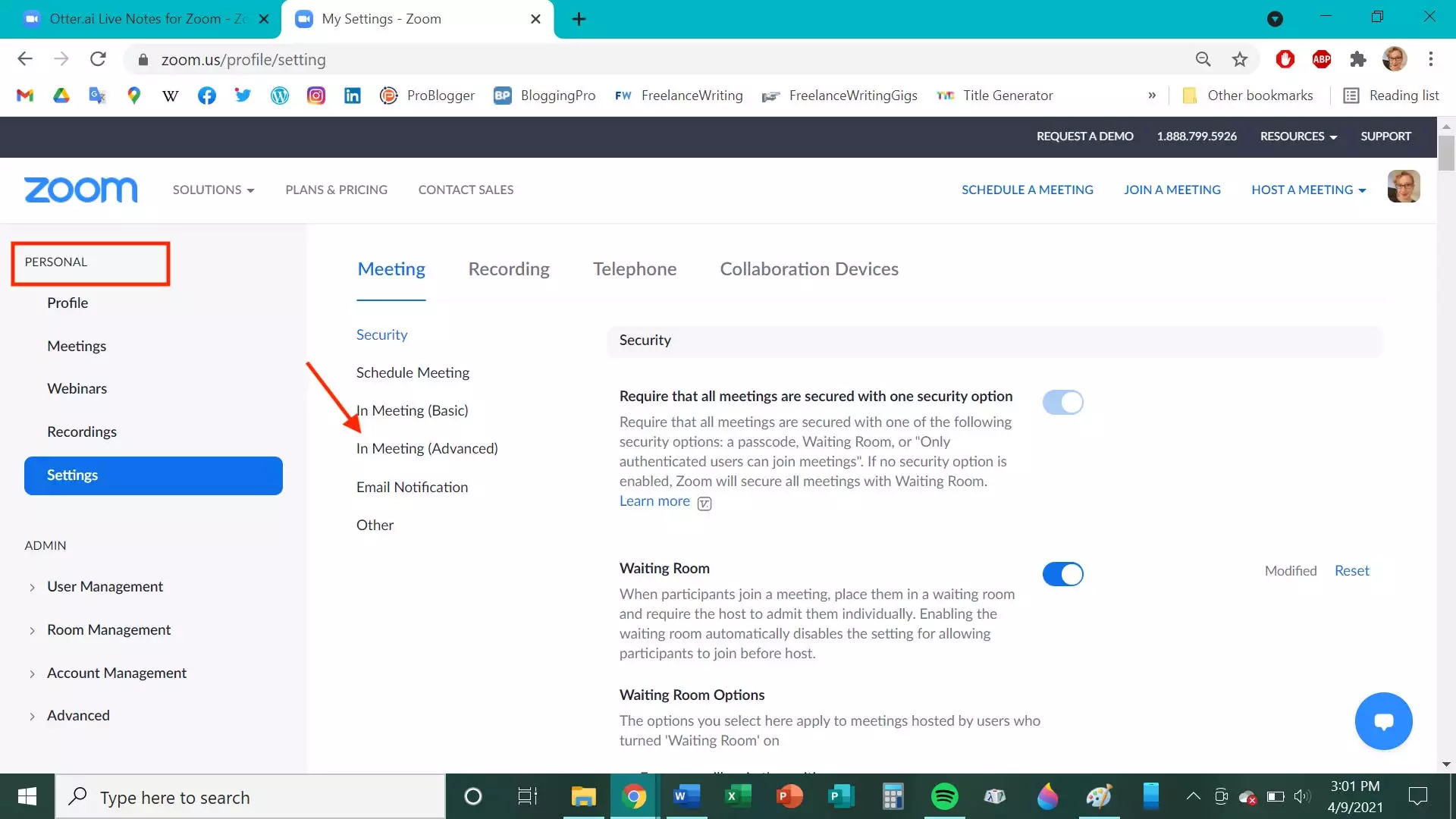Select In Meeting (Advanced) section
Screen dimensions: 1456x819
[x=427, y=449]
